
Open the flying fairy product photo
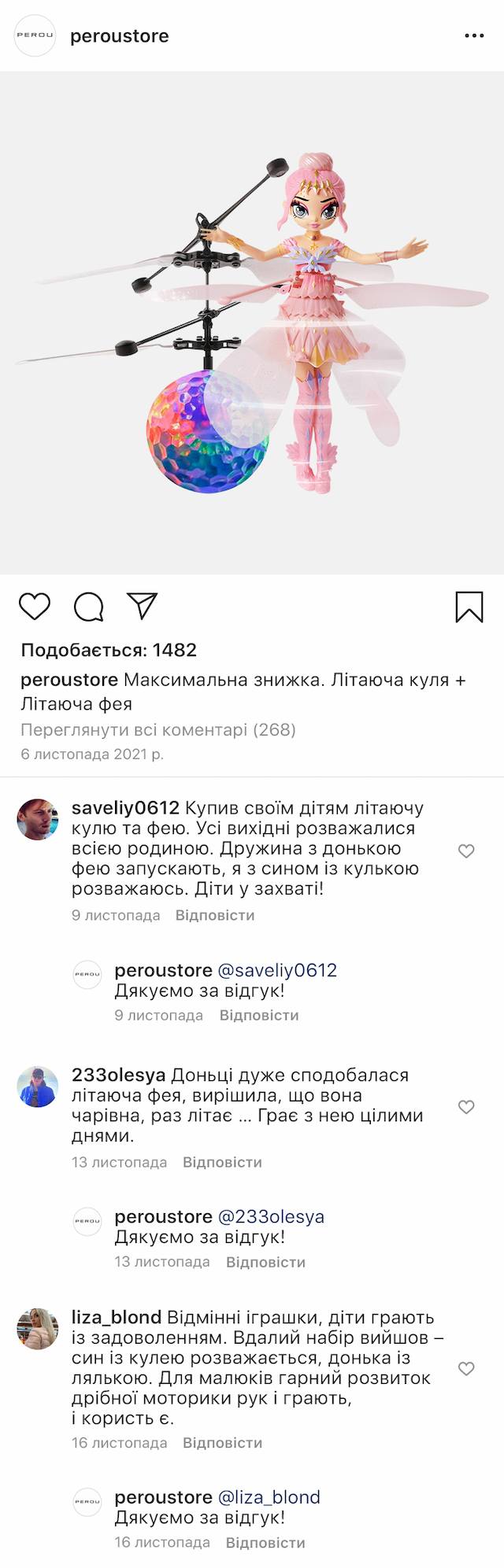coord(252,323)
